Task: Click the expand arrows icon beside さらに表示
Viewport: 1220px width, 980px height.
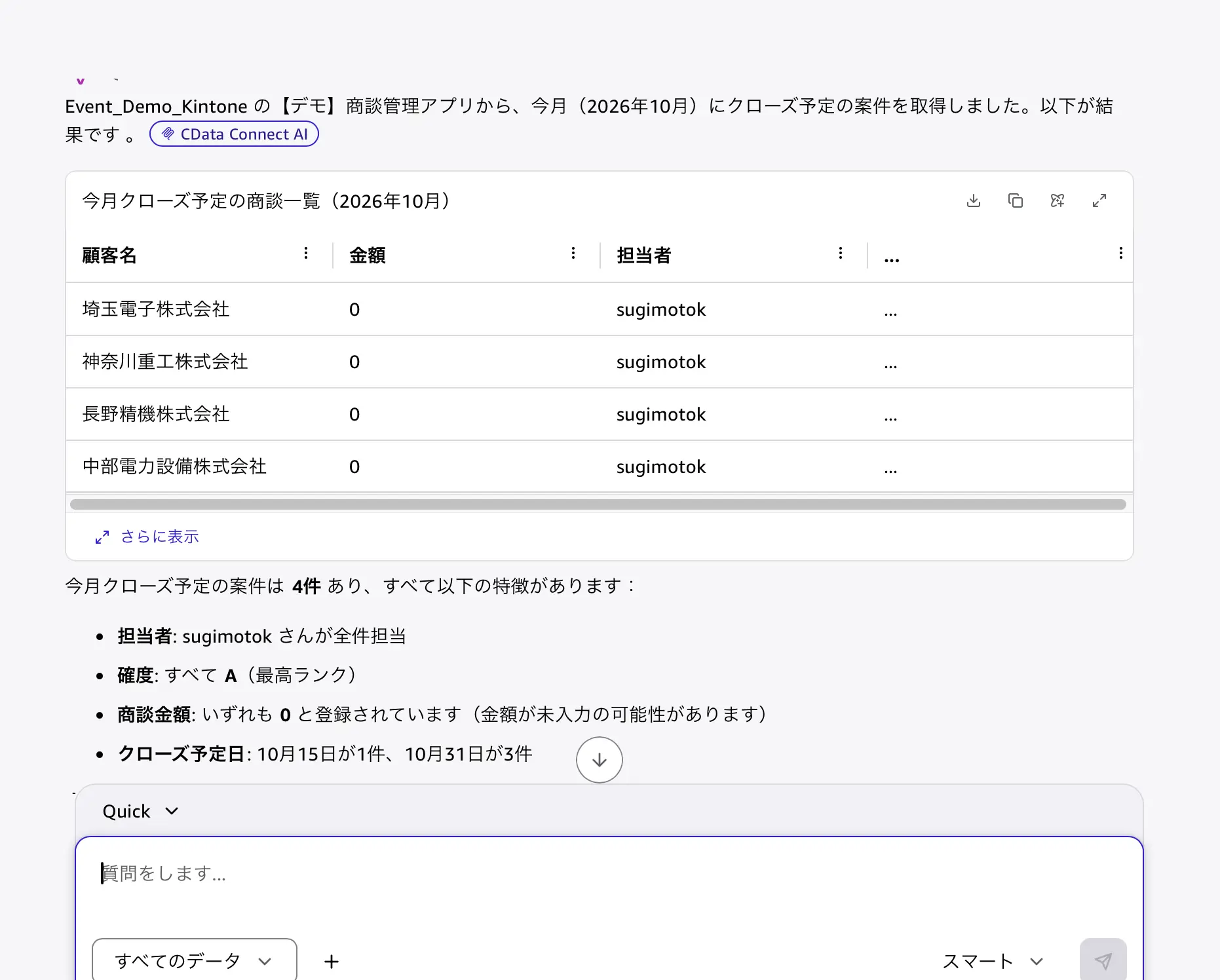Action: (x=102, y=537)
